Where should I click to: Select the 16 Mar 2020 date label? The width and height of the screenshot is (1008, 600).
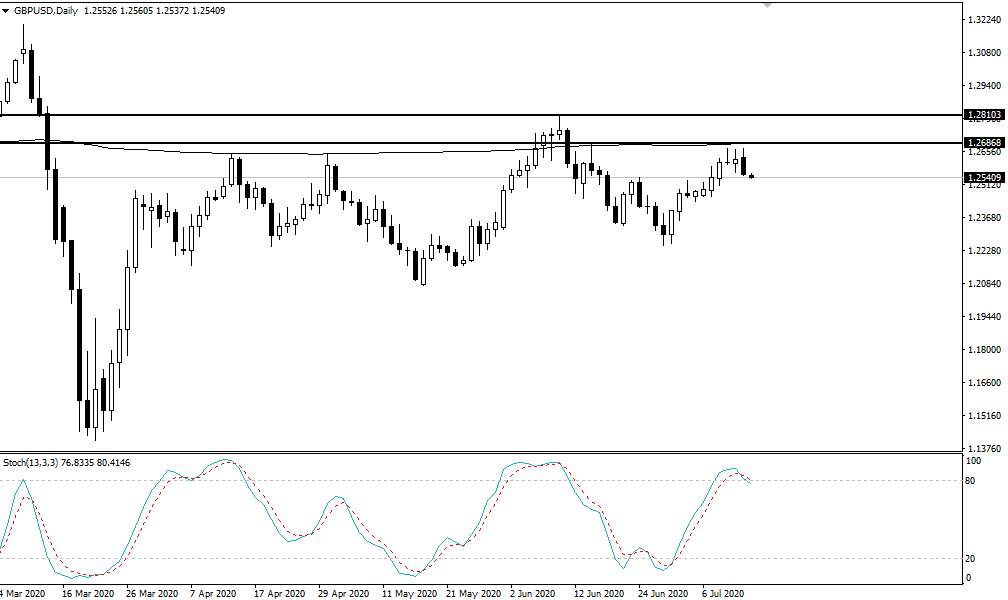pyautogui.click(x=87, y=593)
